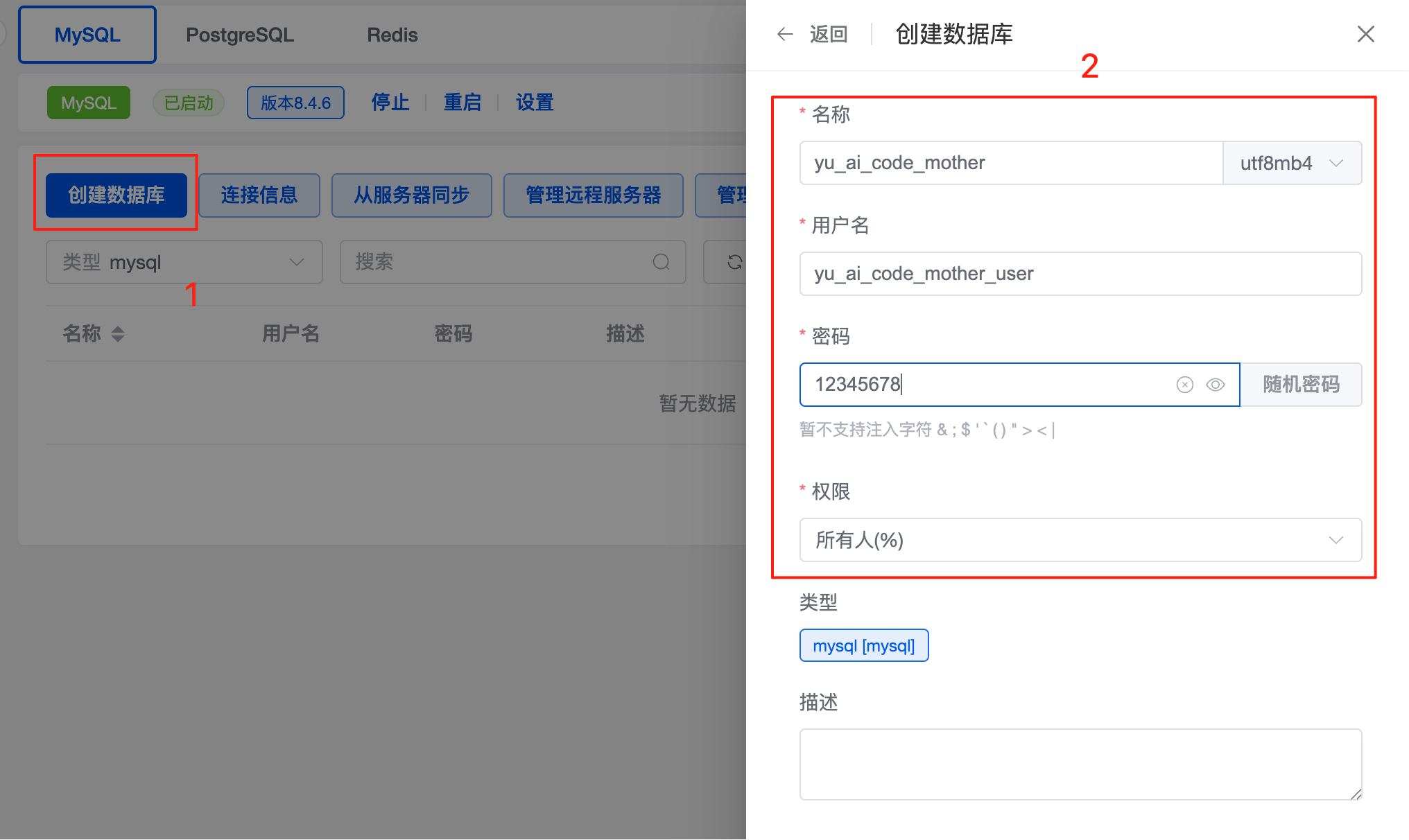Image resolution: width=1409 pixels, height=840 pixels.
Task: Click the 描述 textarea
Action: [x=1080, y=764]
